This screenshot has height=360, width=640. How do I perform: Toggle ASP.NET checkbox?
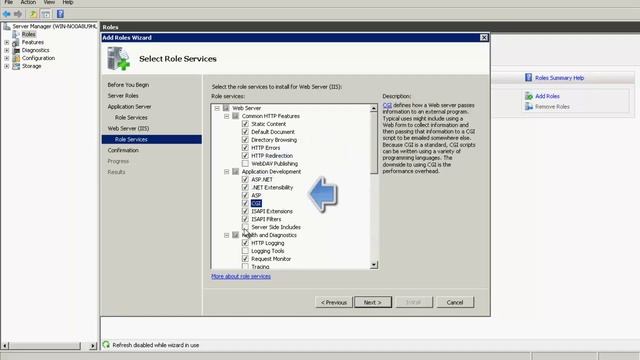[245, 179]
